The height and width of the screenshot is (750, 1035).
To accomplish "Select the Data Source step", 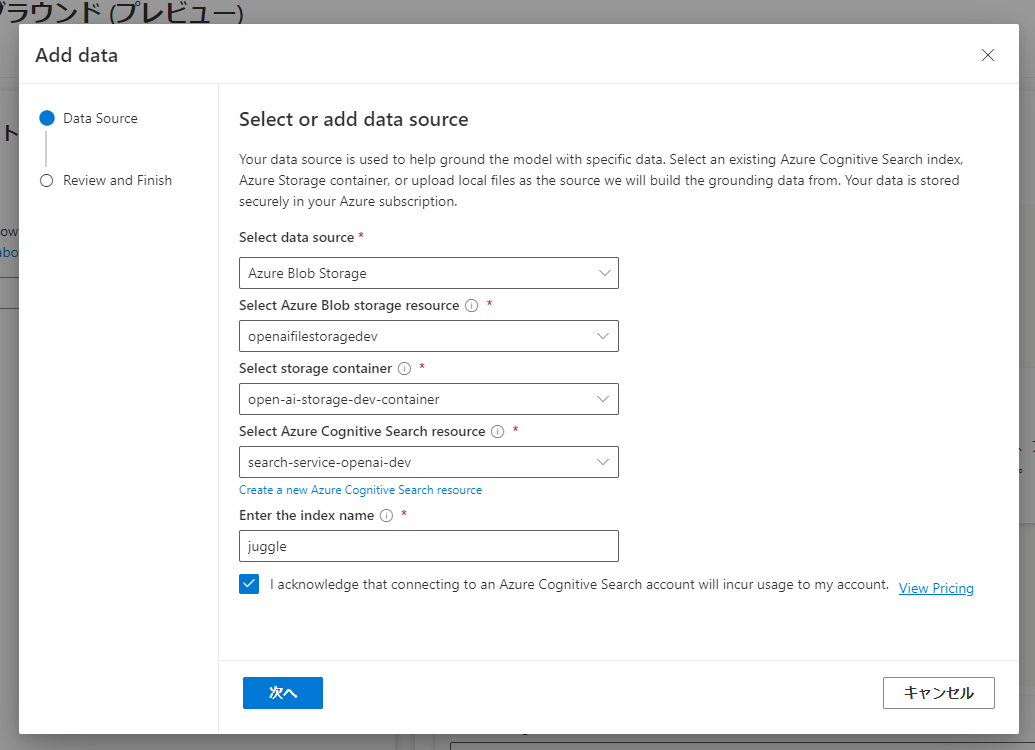I will pos(88,118).
